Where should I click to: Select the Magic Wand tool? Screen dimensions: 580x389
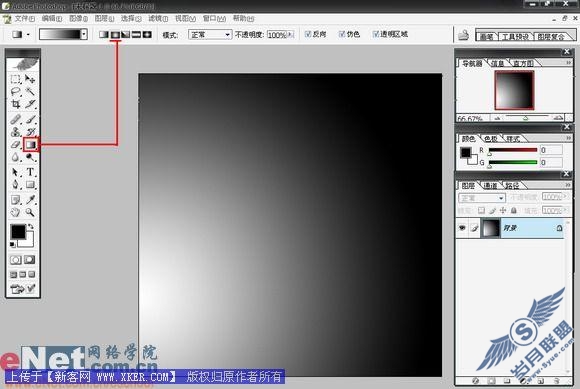(30, 91)
